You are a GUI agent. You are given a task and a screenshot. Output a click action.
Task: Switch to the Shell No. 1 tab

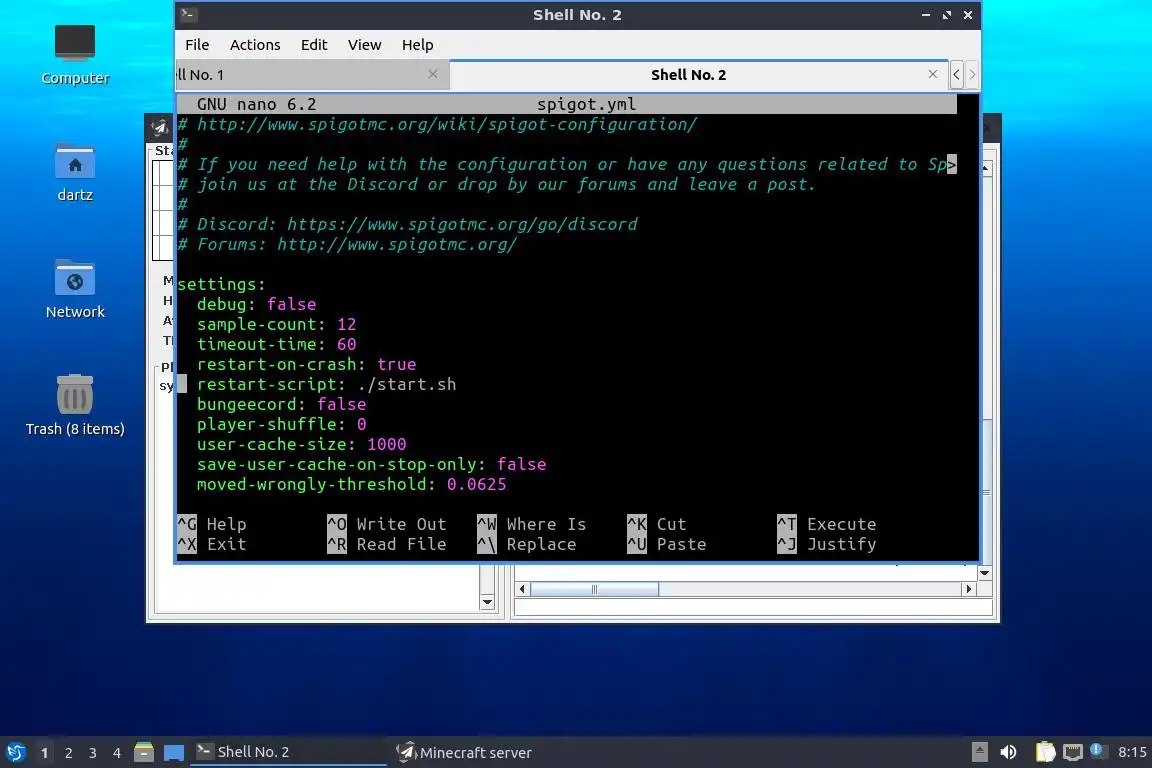pyautogui.click(x=312, y=74)
